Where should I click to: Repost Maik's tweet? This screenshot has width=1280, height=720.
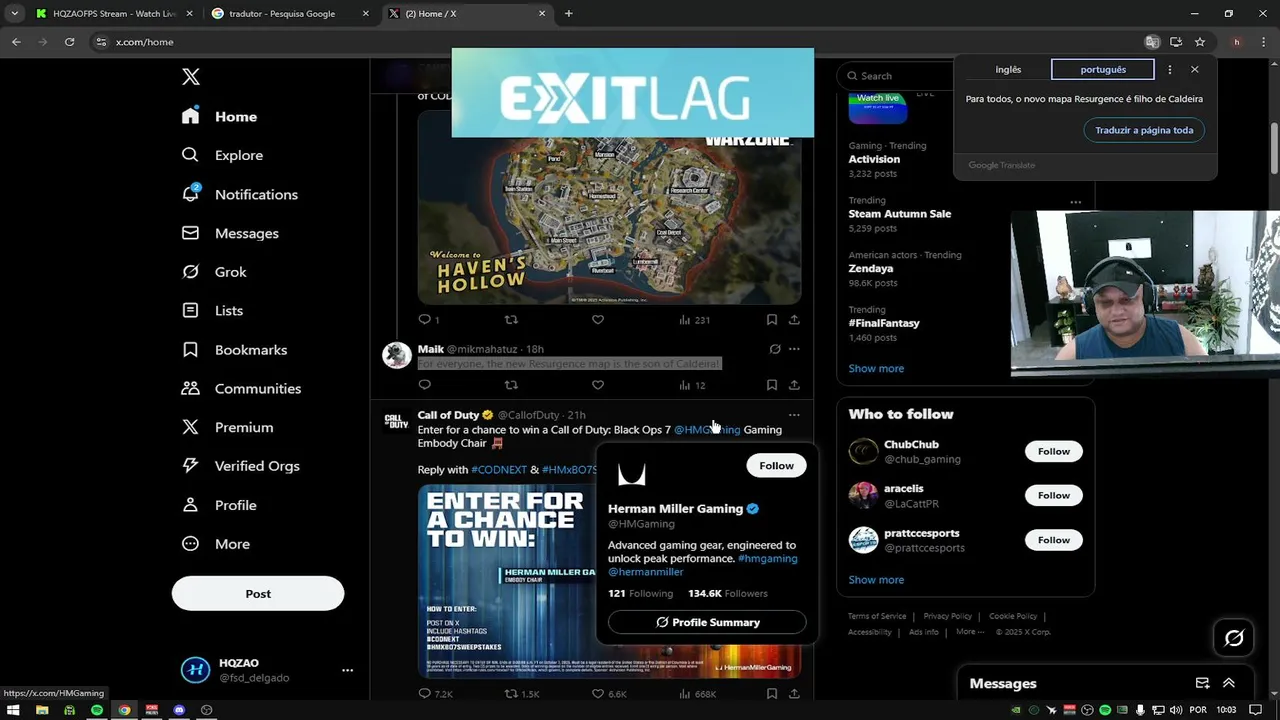point(511,385)
